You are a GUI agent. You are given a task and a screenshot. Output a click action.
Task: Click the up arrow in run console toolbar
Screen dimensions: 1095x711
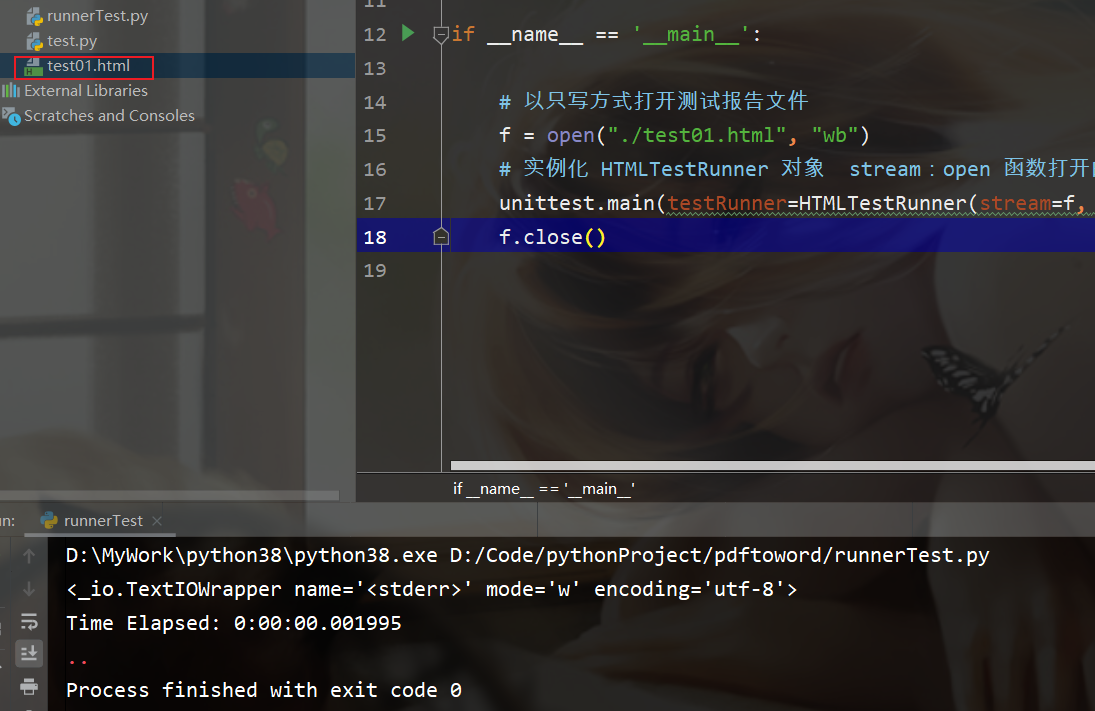29,556
